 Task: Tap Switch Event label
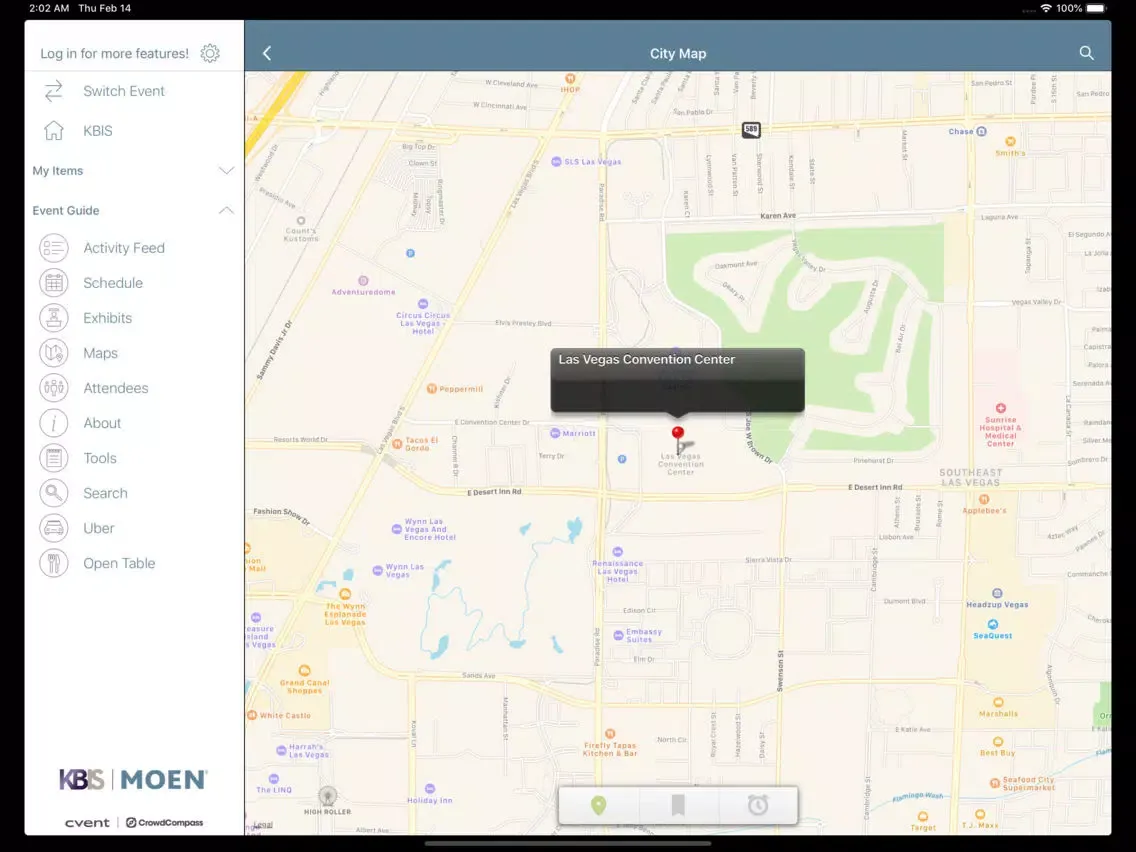tap(124, 91)
